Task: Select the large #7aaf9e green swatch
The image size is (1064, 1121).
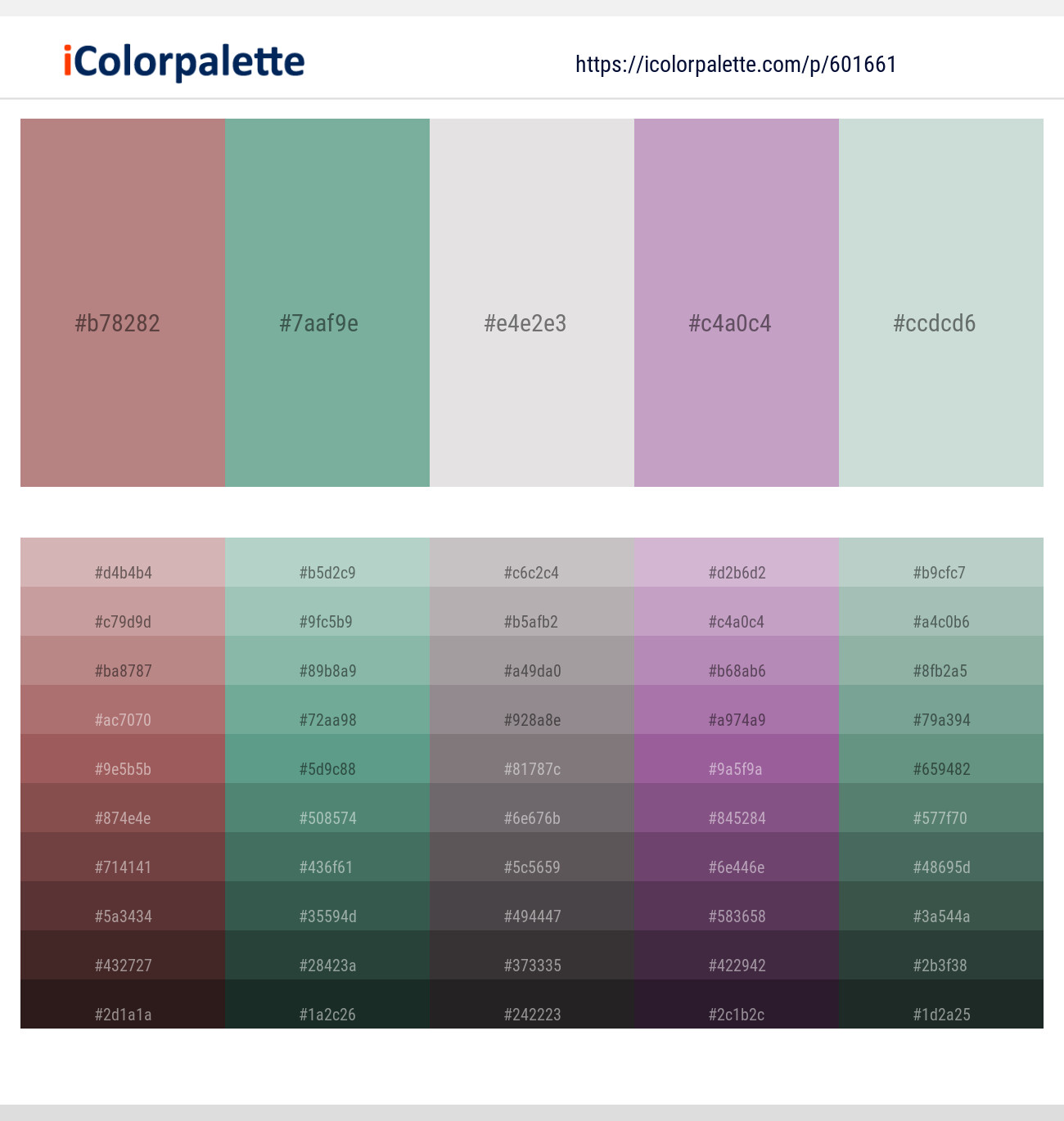Action: (327, 303)
